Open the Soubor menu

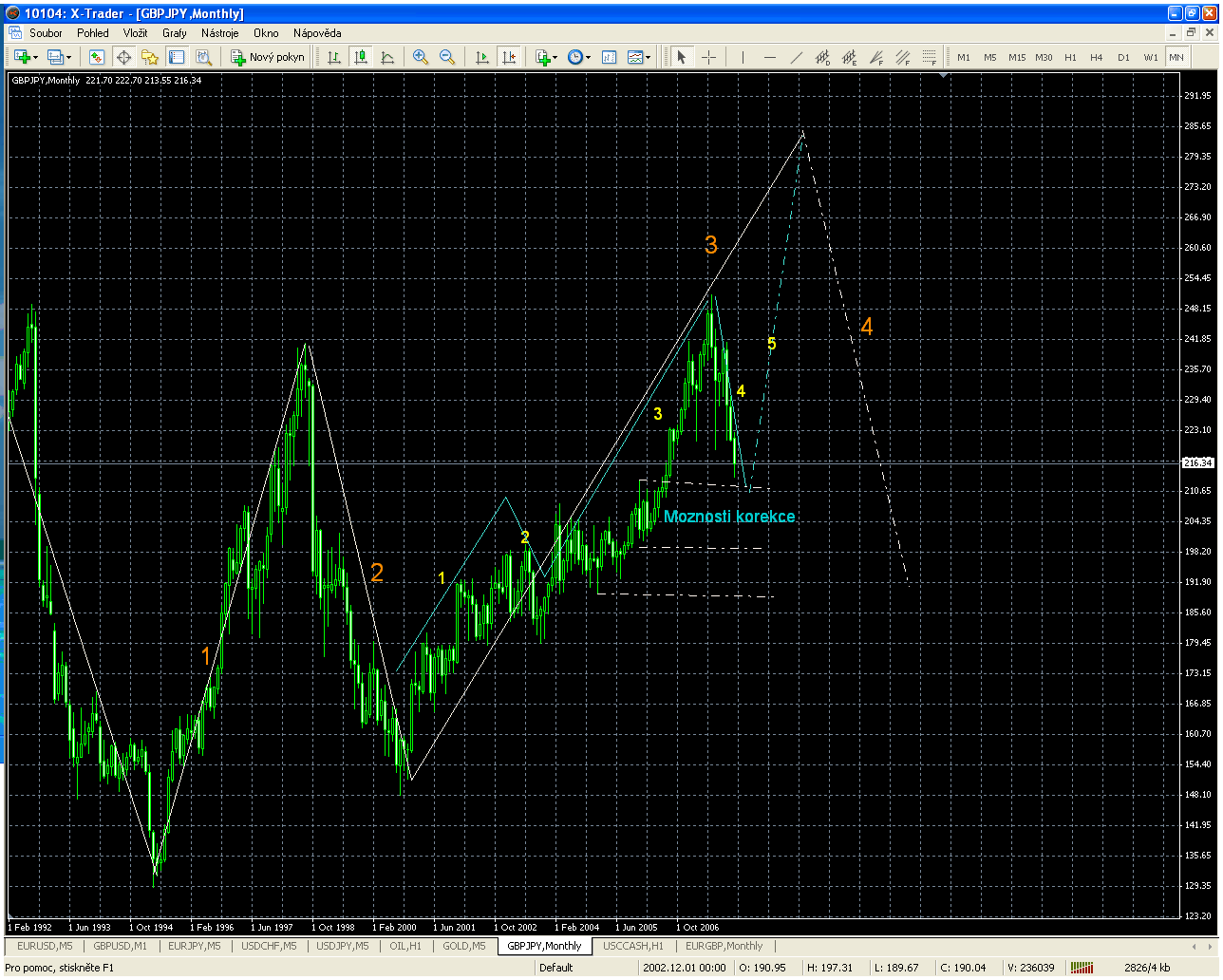click(x=46, y=32)
